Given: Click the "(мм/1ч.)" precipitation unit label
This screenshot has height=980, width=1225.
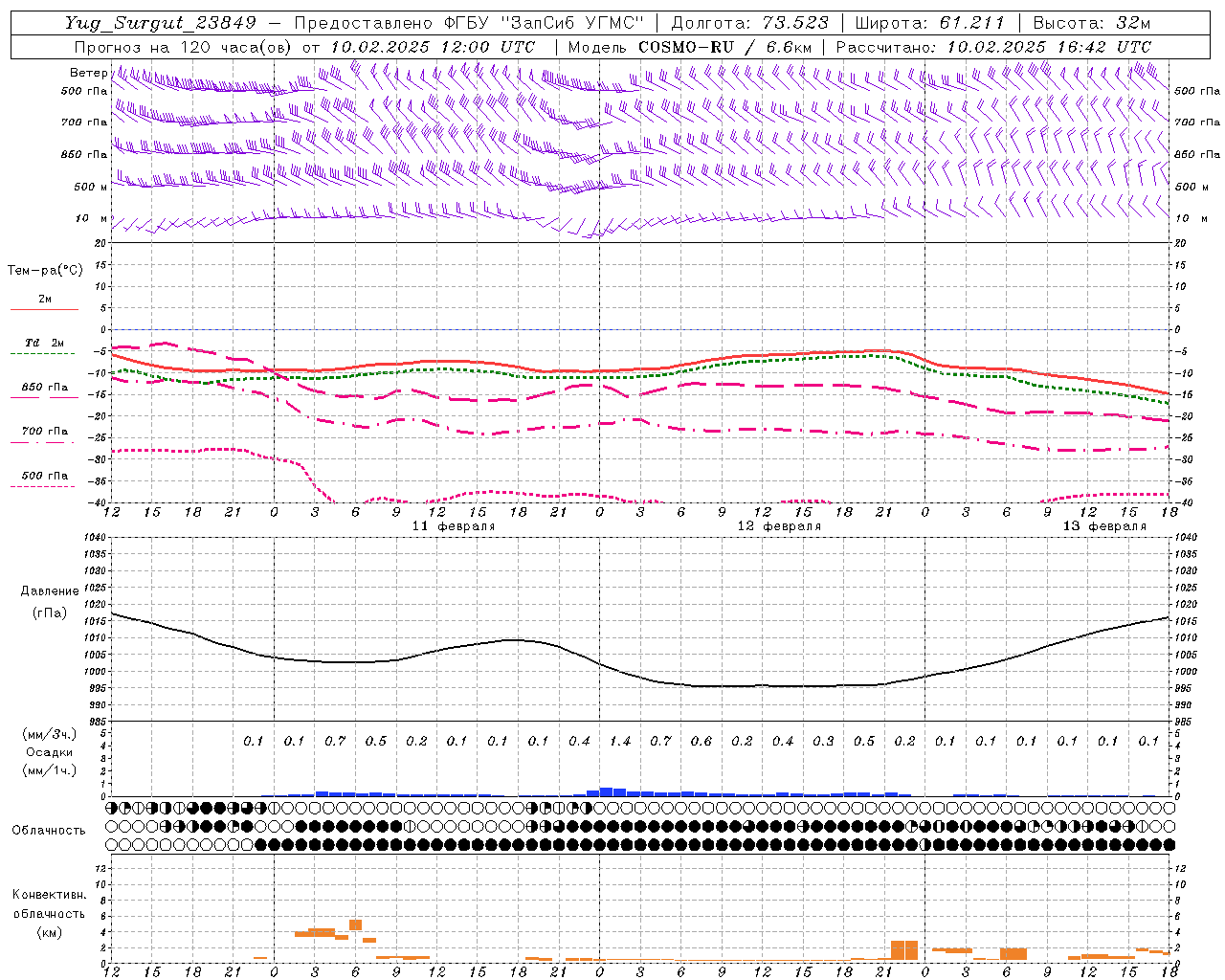Looking at the screenshot, I should pyautogui.click(x=50, y=770).
